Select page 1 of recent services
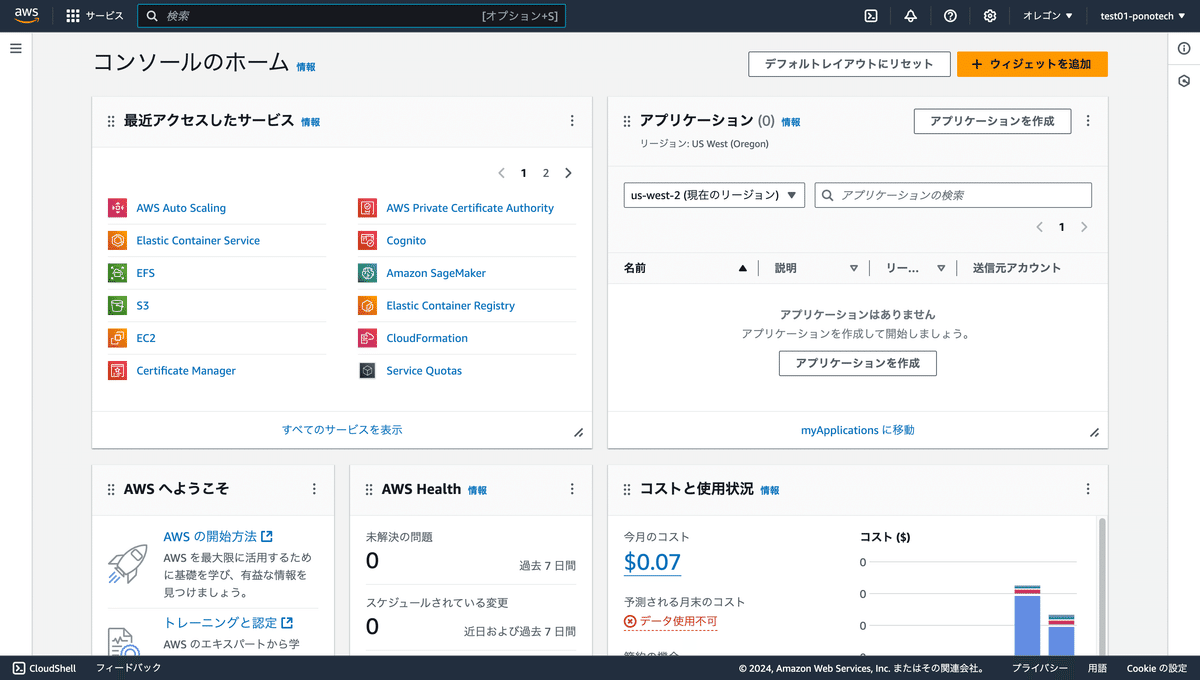The height and width of the screenshot is (680, 1200). (523, 173)
